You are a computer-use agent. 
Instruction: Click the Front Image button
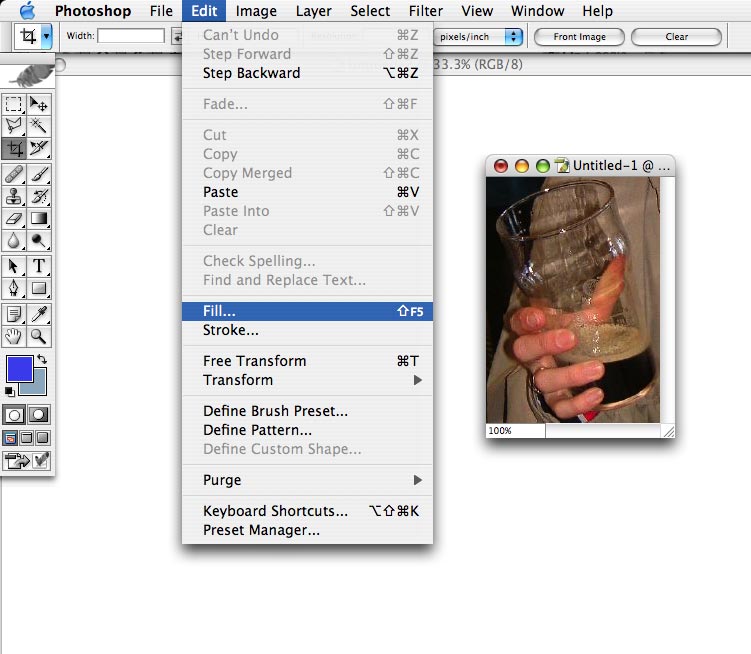(579, 37)
